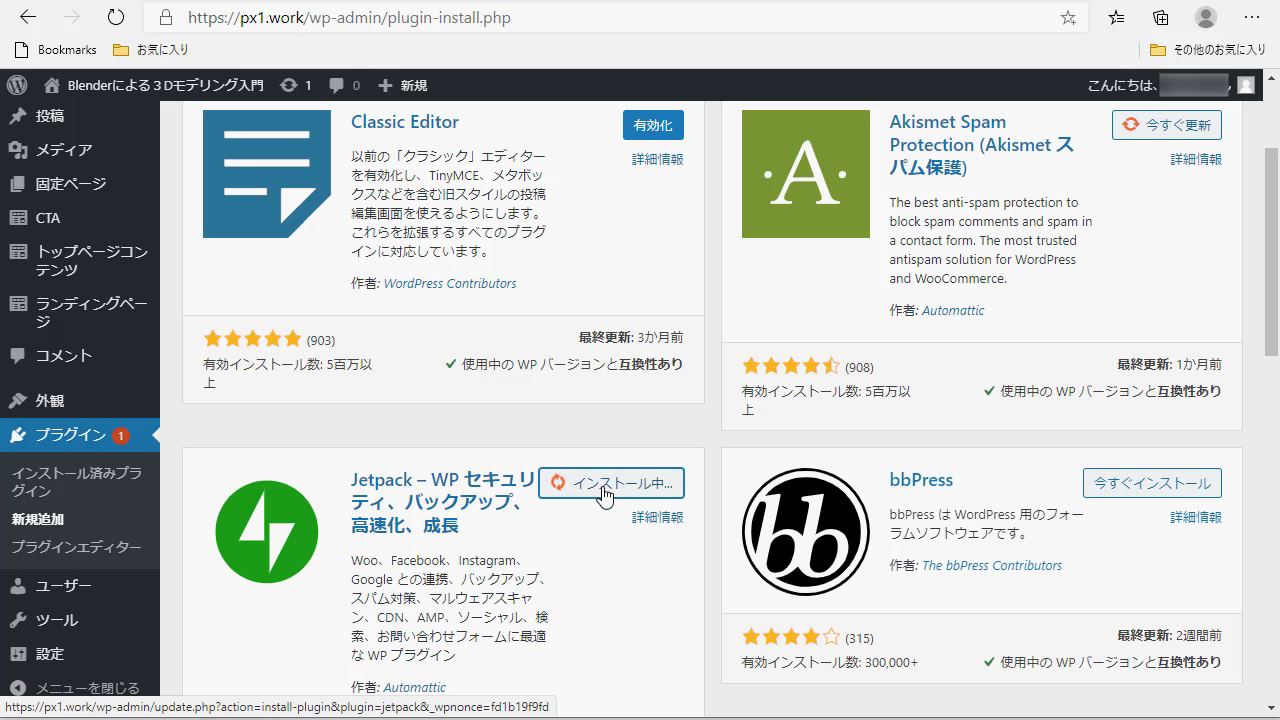Open the updates icon in admin bar
Screen dimensions: 1280x720
coord(290,85)
